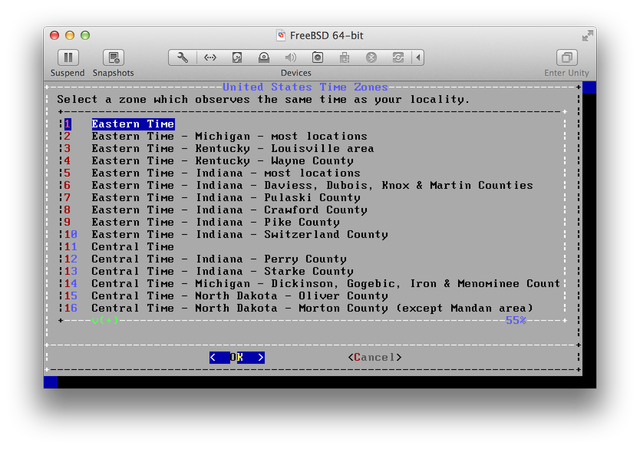The image size is (640, 449).
Task: Enter full screen with corner arrows icon
Action: 587,36
